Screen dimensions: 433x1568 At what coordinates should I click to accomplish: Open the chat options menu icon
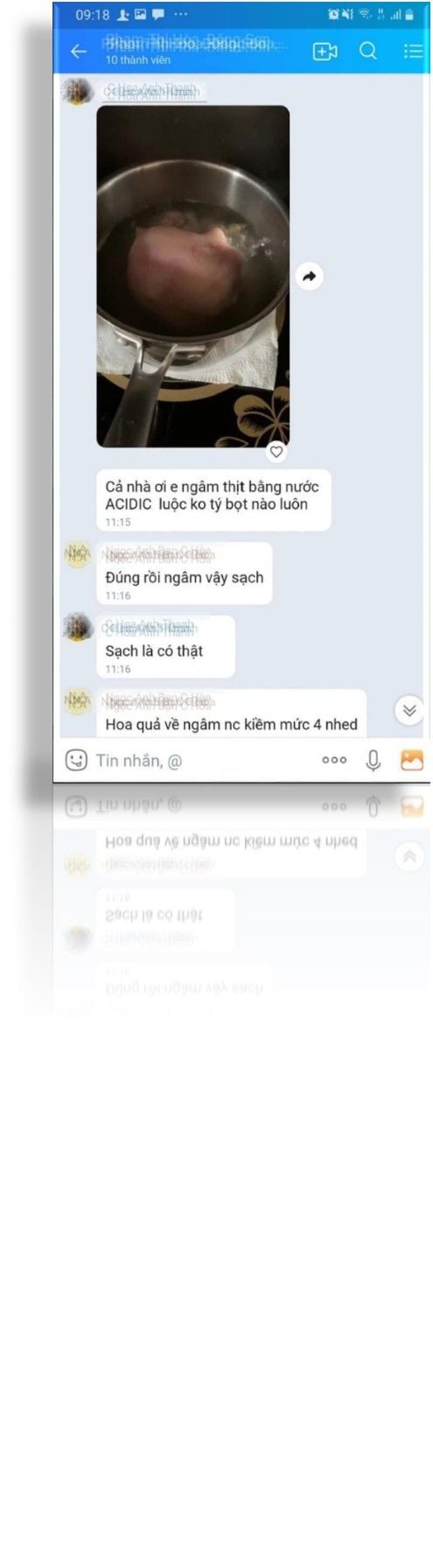pos(413,51)
